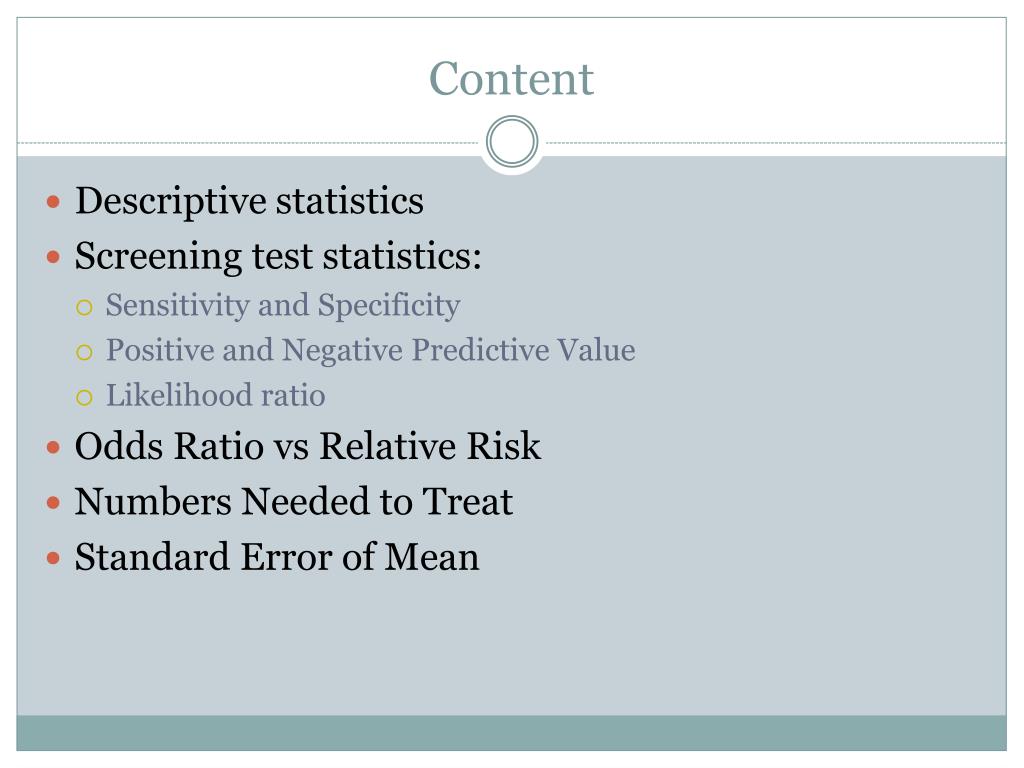This screenshot has width=1024, height=768.
Task: Select the 'Standard Error of Mean' line
Action: point(277,557)
